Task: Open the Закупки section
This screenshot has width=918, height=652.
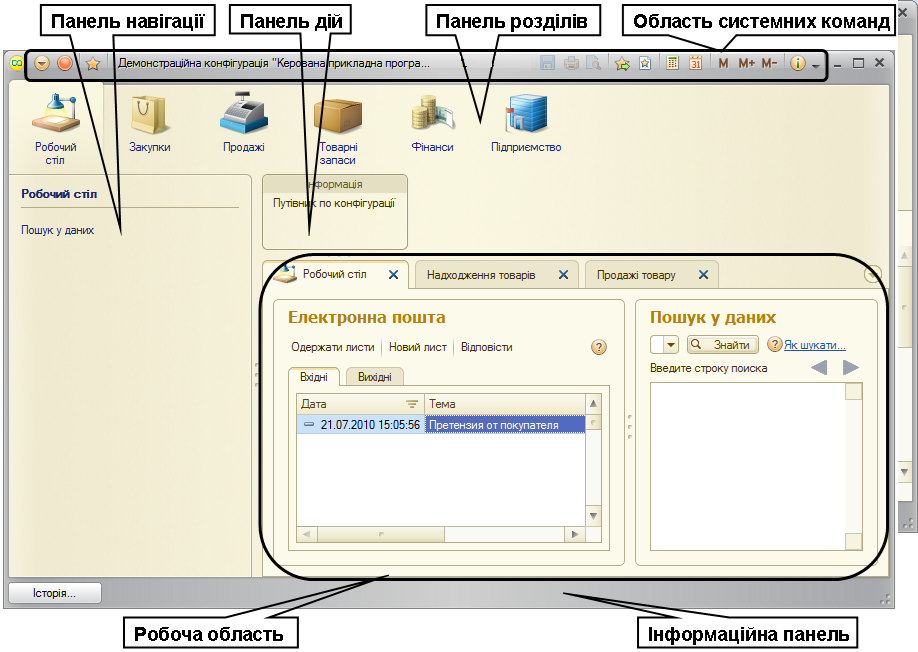Action: click(150, 123)
